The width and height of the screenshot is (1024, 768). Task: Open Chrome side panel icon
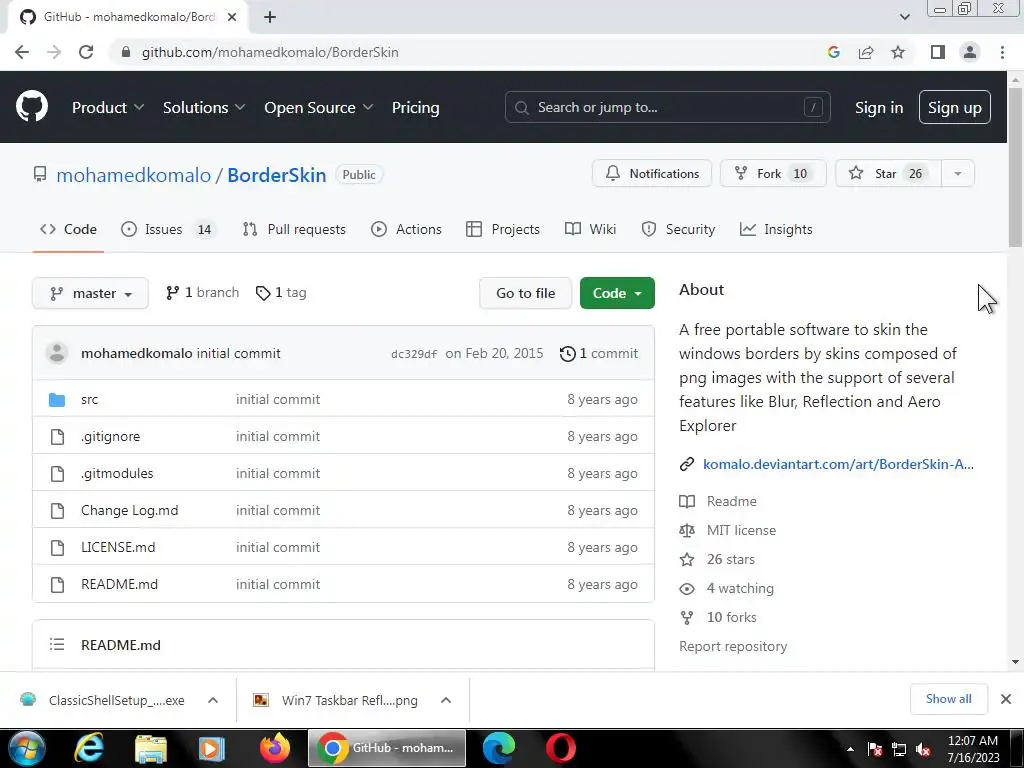pos(938,52)
